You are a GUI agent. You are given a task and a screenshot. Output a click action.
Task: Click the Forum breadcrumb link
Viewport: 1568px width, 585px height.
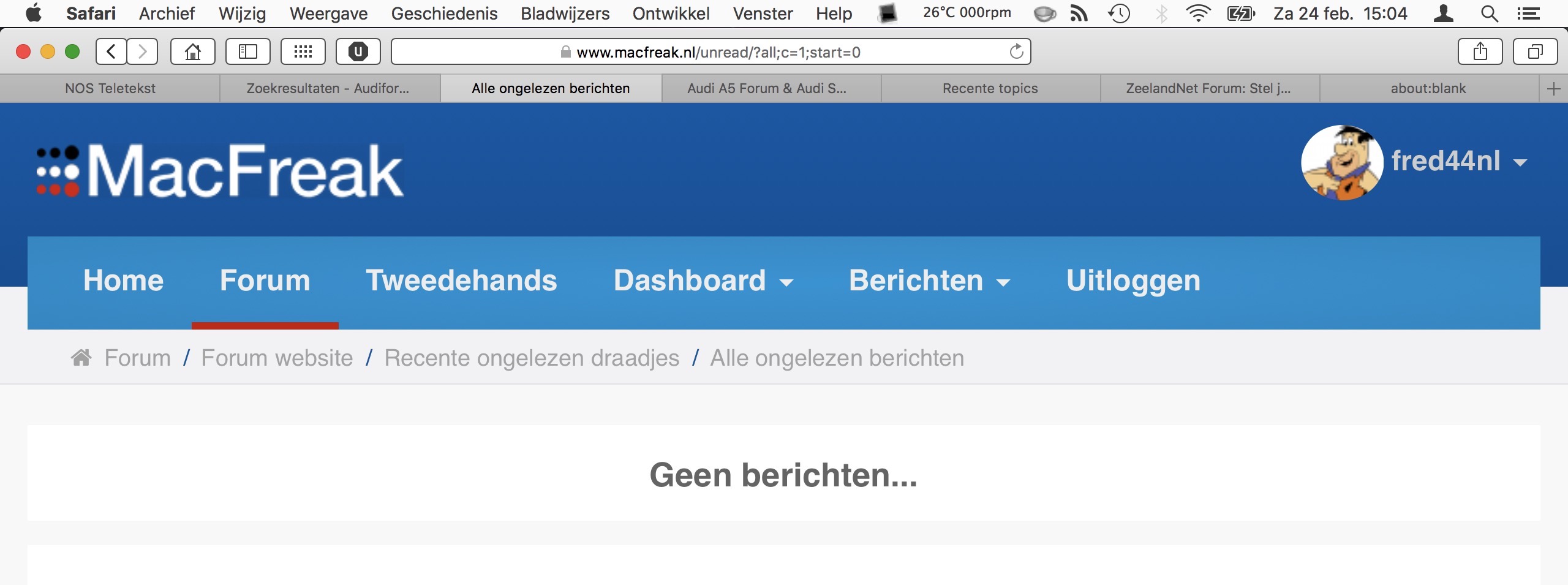point(138,358)
